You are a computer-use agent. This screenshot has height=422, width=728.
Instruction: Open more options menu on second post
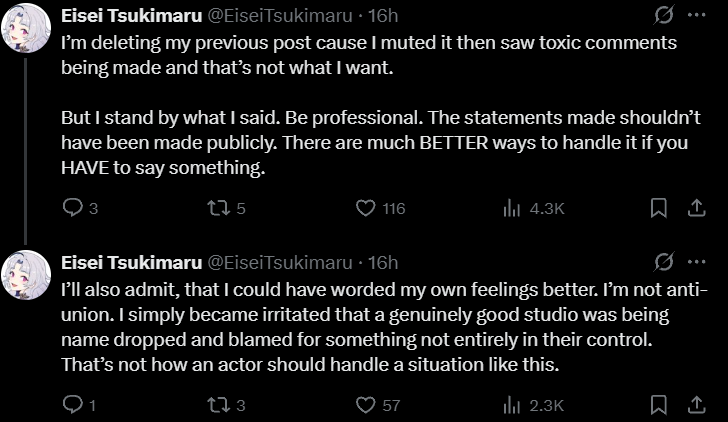click(696, 262)
